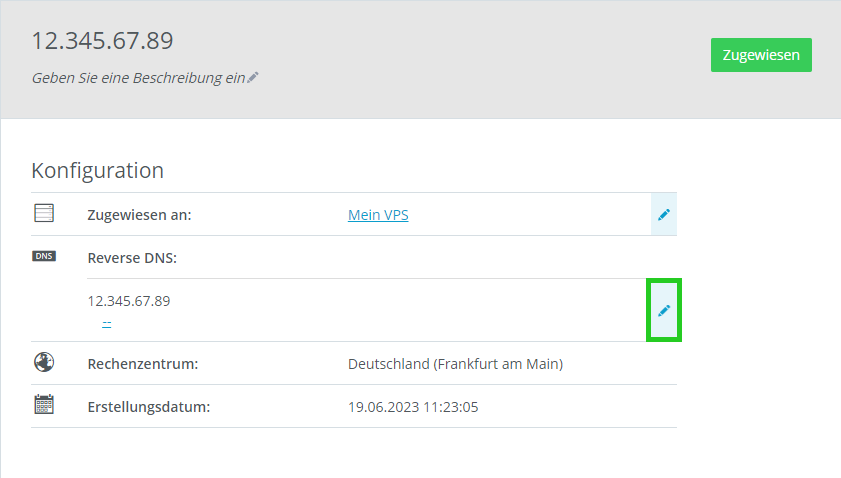Click the globe icon beside Rechenzentrum
The height and width of the screenshot is (478, 841).
pyautogui.click(x=44, y=362)
